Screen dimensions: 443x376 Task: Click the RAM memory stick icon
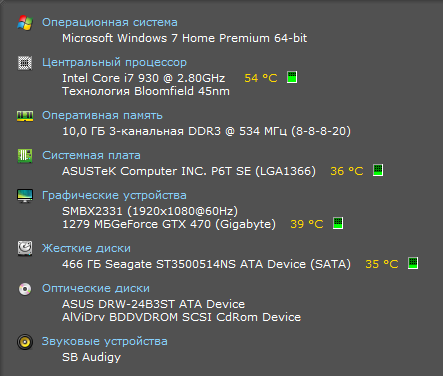[25, 116]
